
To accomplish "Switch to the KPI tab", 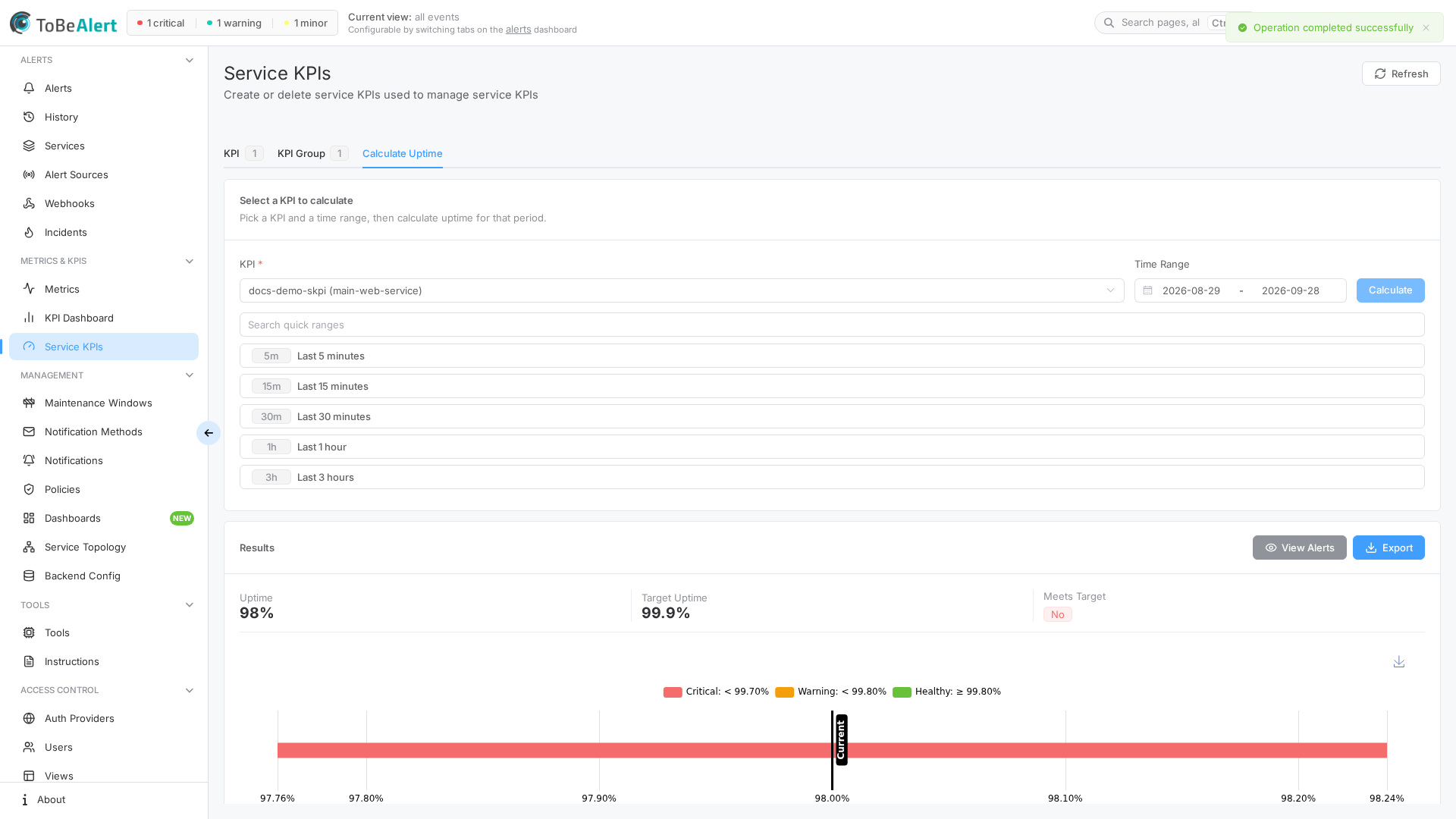I will coord(243,153).
